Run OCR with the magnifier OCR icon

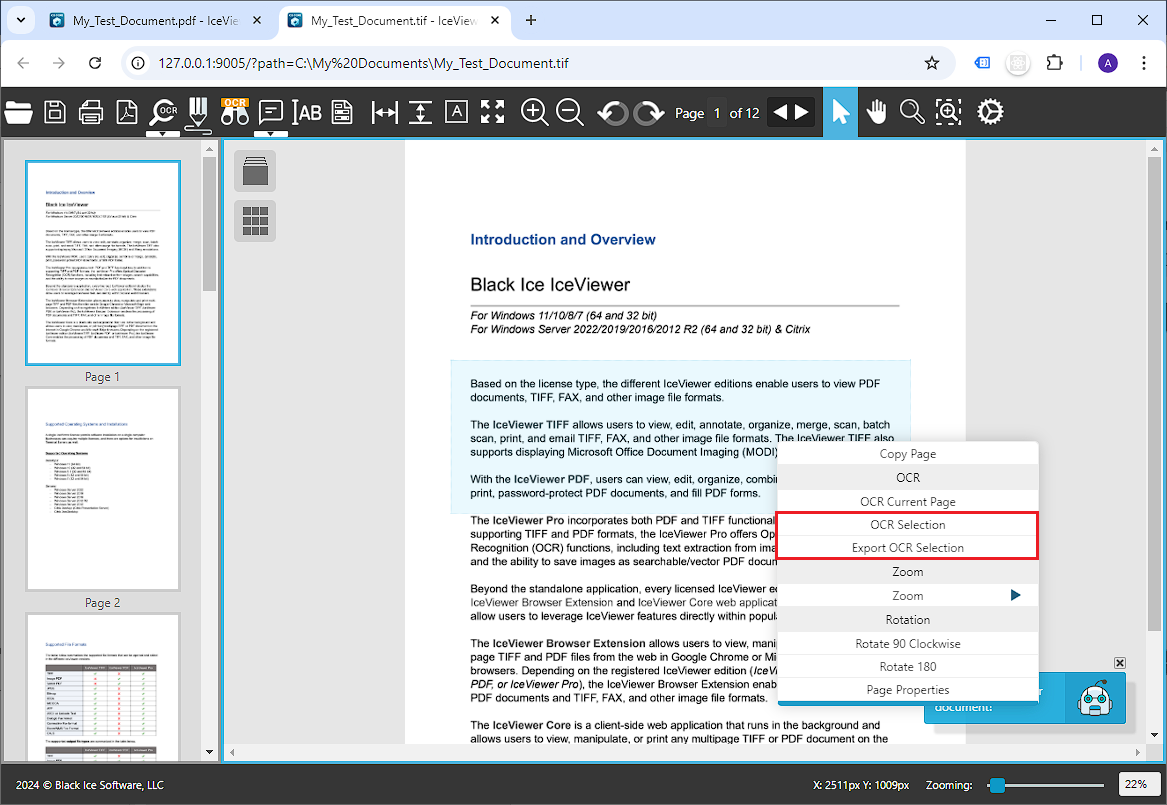coord(163,112)
